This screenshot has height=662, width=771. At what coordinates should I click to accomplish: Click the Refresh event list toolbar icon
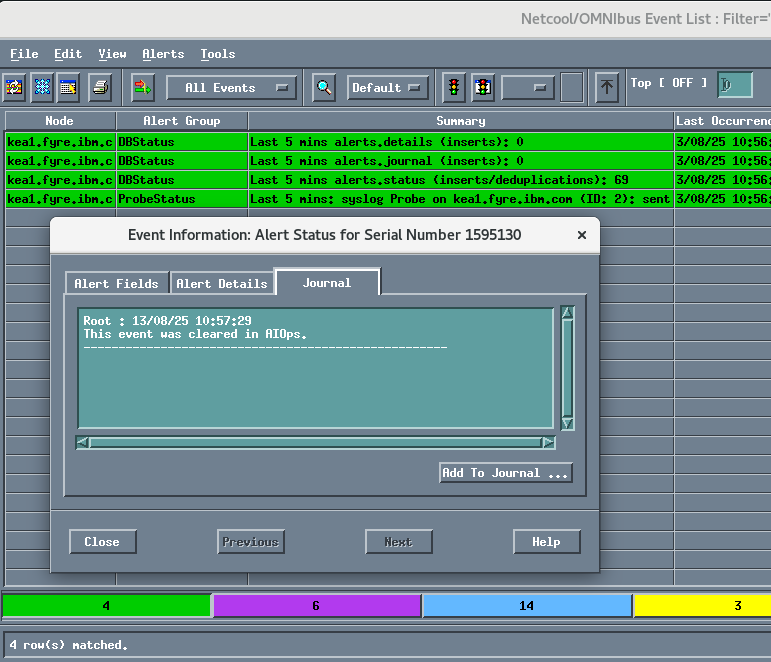pyautogui.click(x=14, y=88)
